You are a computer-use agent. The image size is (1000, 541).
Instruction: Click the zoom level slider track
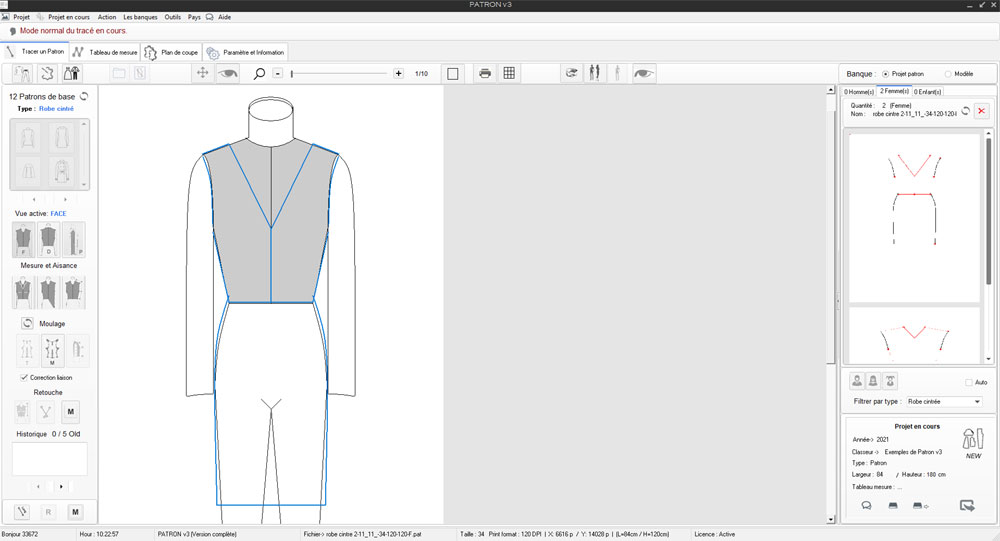(340, 73)
